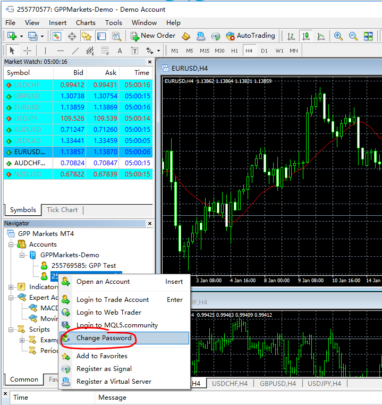Select the equidistant channel tool
The width and height of the screenshot is (382, 405).
[90, 51]
